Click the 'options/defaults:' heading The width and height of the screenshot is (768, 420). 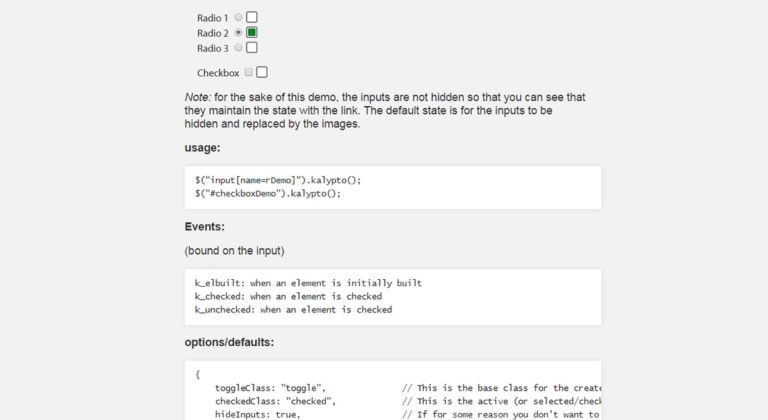click(x=229, y=342)
